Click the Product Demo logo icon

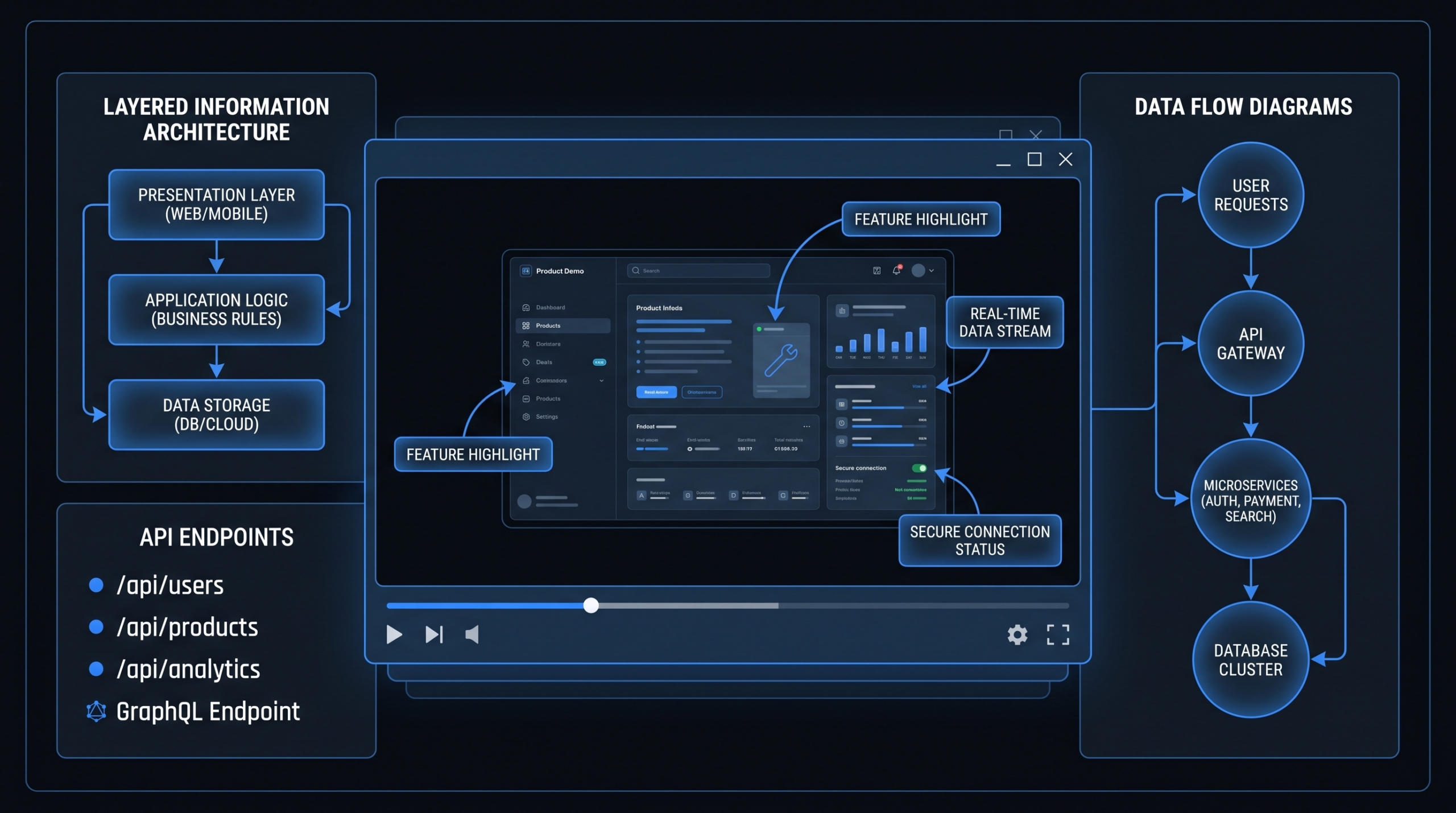pyautogui.click(x=526, y=271)
